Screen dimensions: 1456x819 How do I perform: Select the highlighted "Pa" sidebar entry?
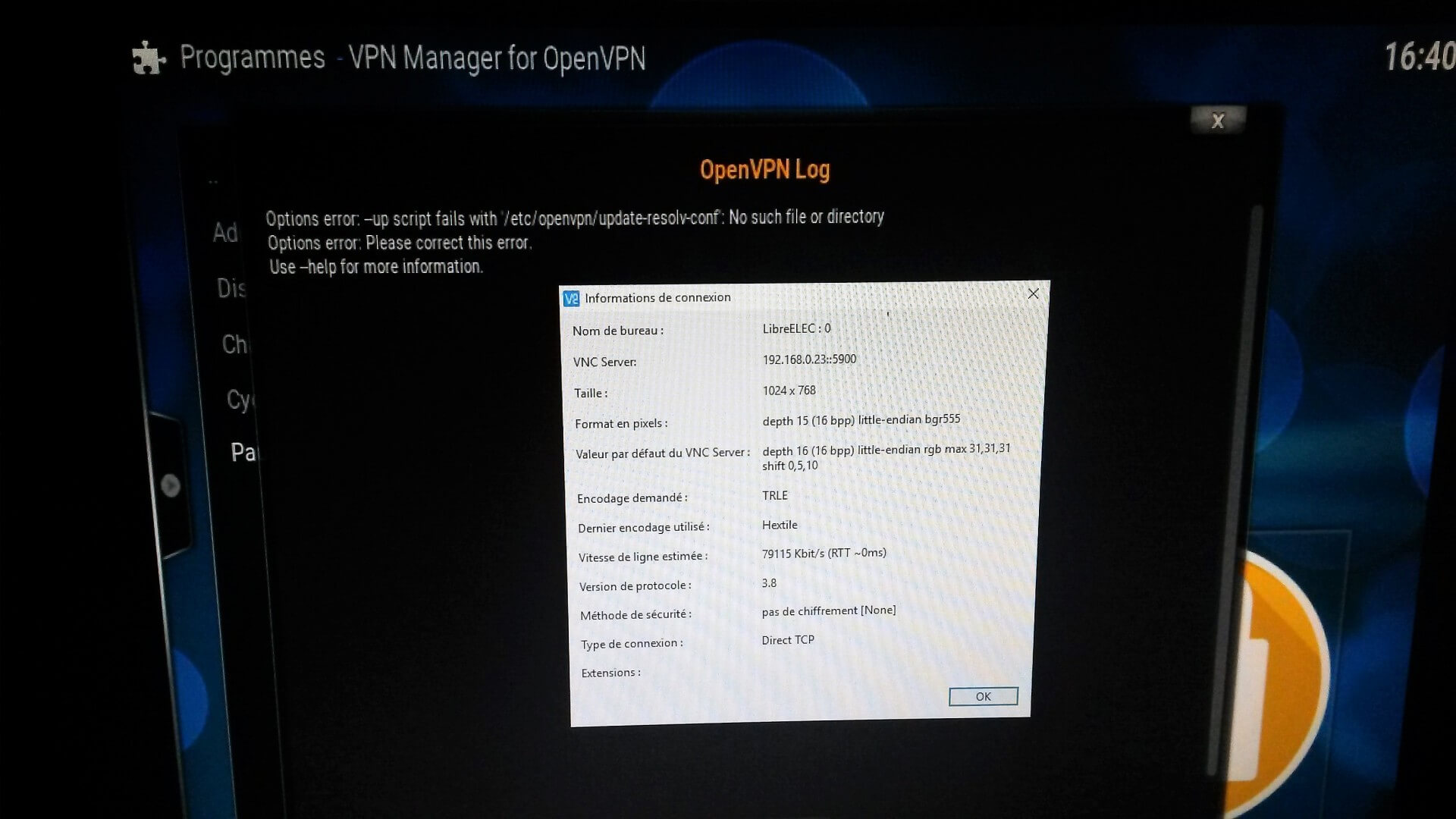pyautogui.click(x=243, y=453)
